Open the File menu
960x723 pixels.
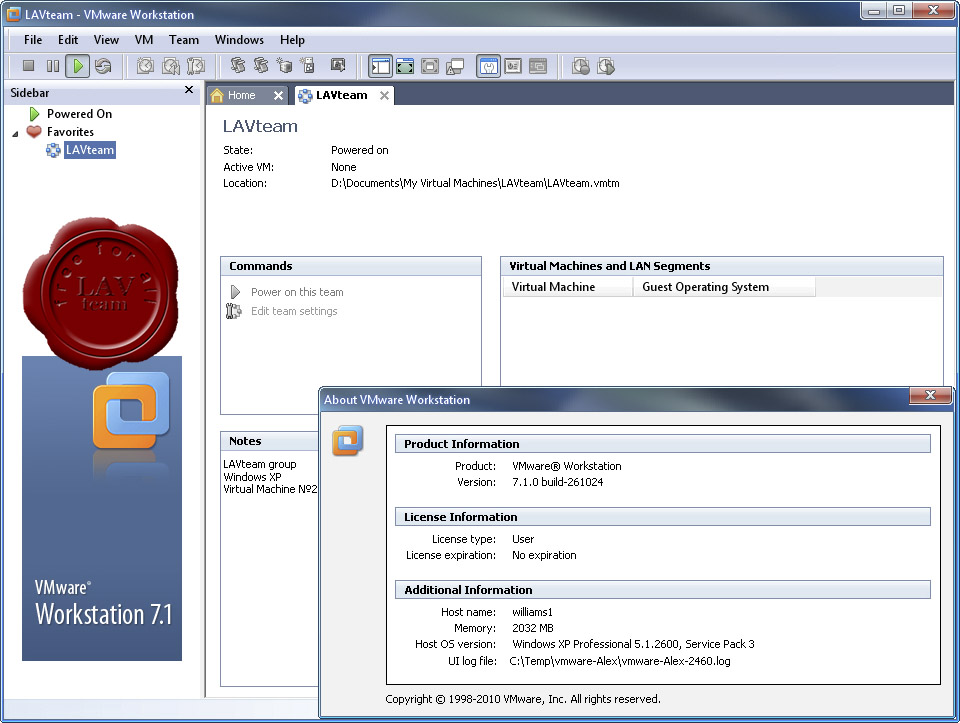click(x=33, y=40)
